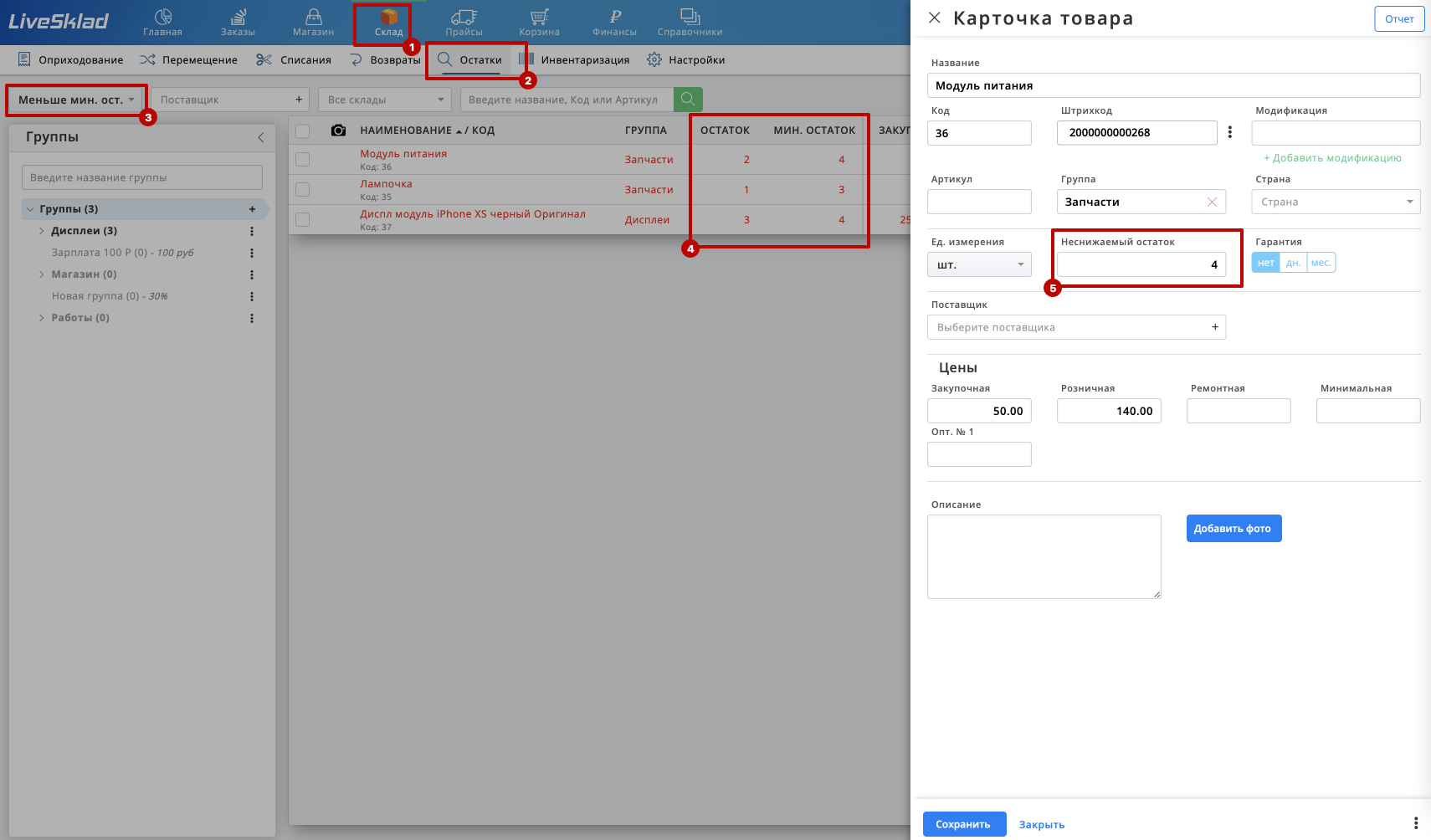Click the LiveSklad logo
Image resolution: width=1431 pixels, height=840 pixels.
[x=59, y=21]
